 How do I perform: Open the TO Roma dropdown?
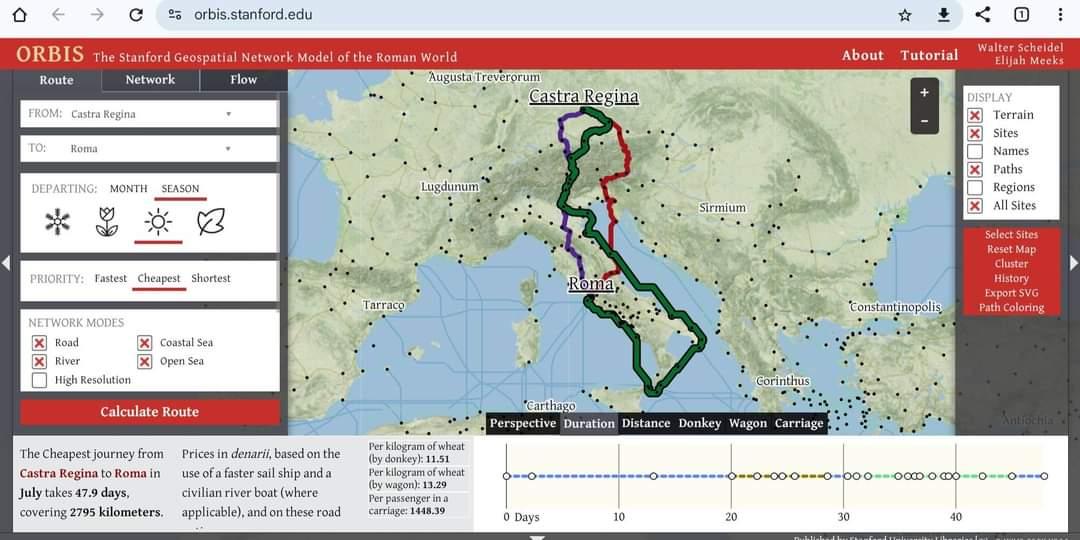149,149
